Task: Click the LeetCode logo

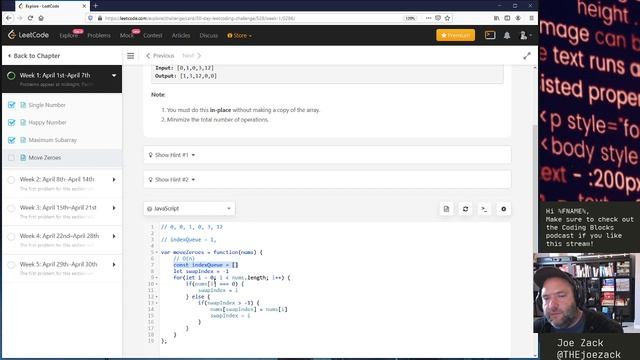Action: (x=28, y=35)
